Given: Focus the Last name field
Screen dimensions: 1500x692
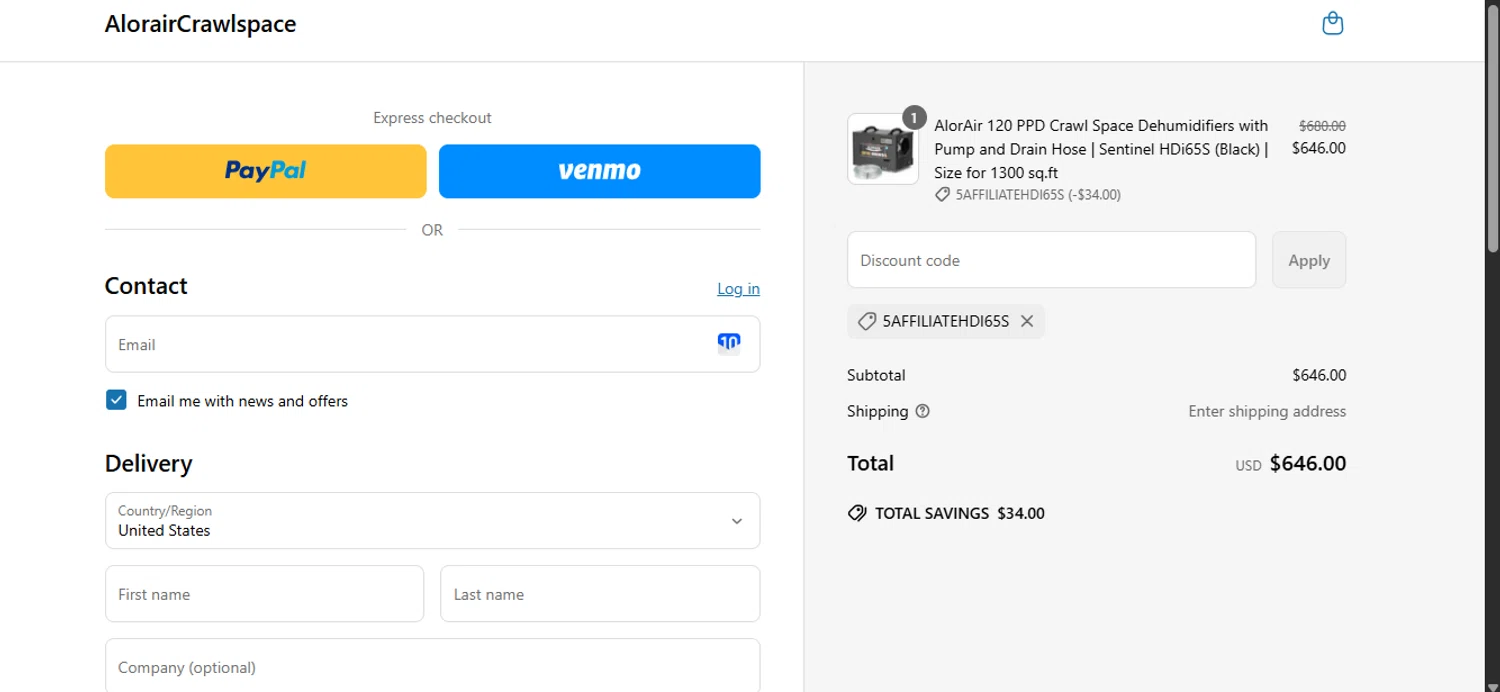Looking at the screenshot, I should pos(600,594).
